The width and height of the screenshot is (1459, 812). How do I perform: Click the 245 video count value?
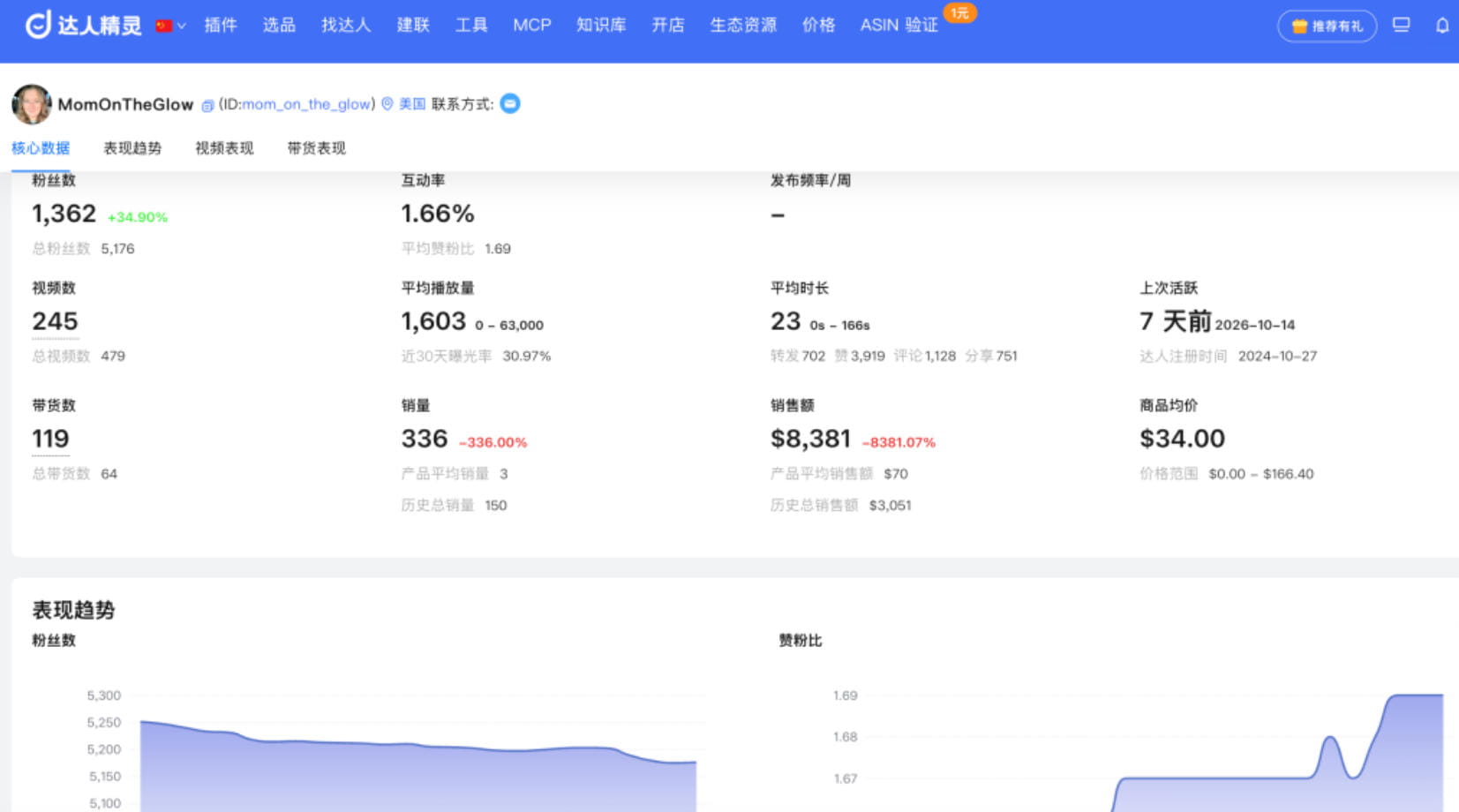(55, 321)
